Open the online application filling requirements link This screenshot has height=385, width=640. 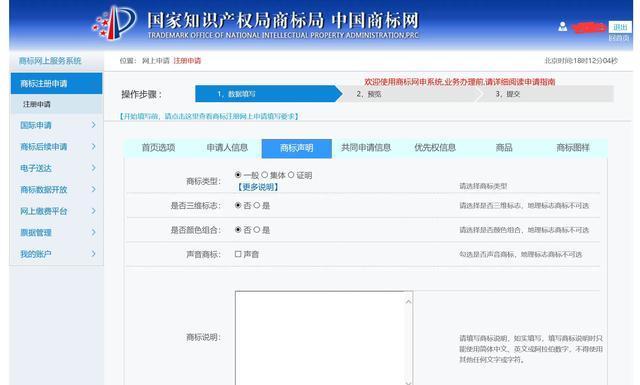pos(209,116)
